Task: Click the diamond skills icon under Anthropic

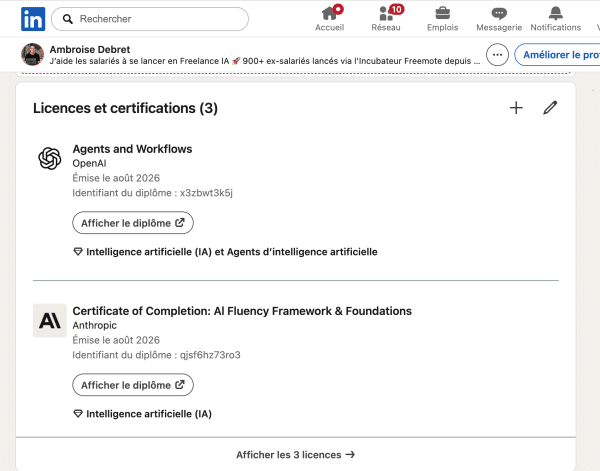Action: click(x=78, y=414)
